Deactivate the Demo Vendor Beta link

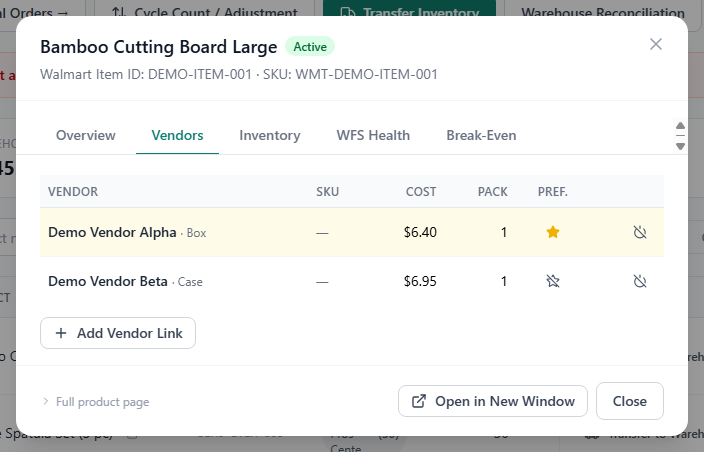639,281
